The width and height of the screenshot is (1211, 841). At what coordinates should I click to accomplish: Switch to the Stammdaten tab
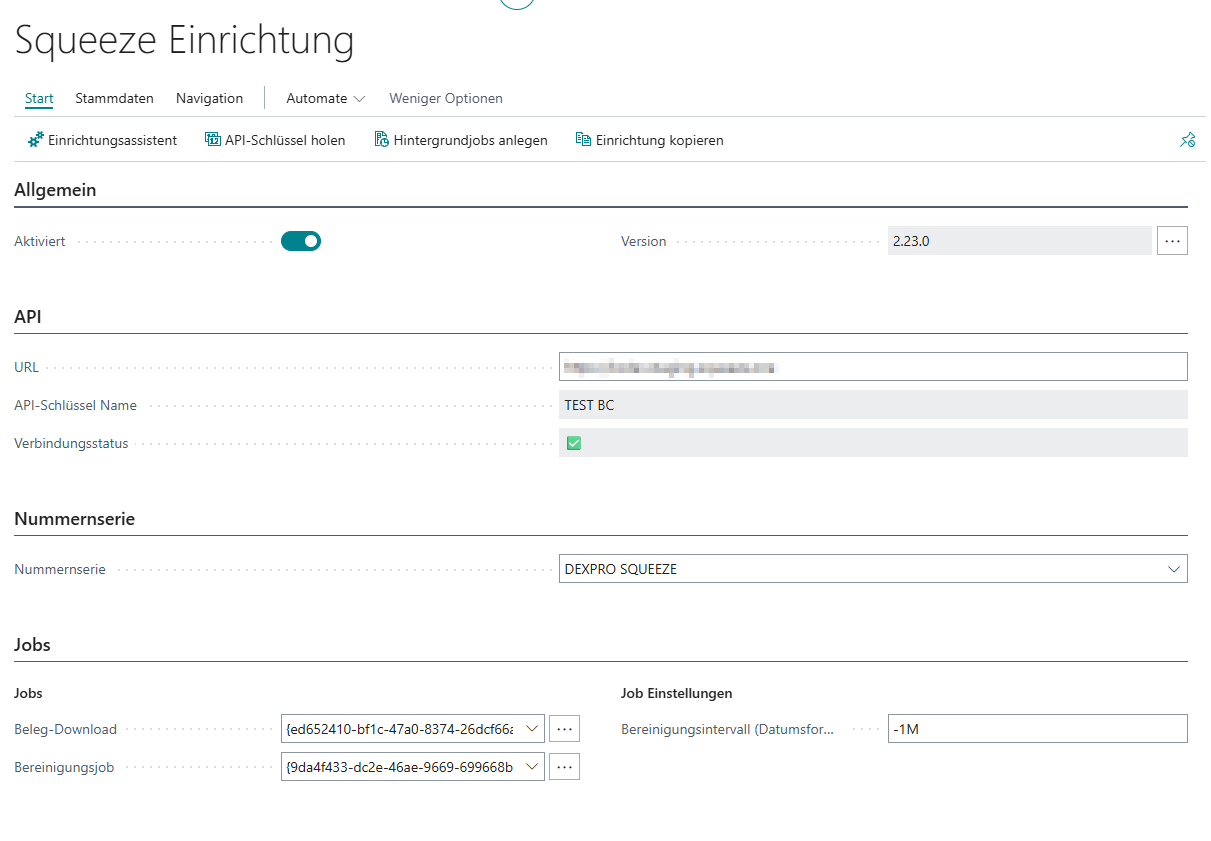coord(114,99)
